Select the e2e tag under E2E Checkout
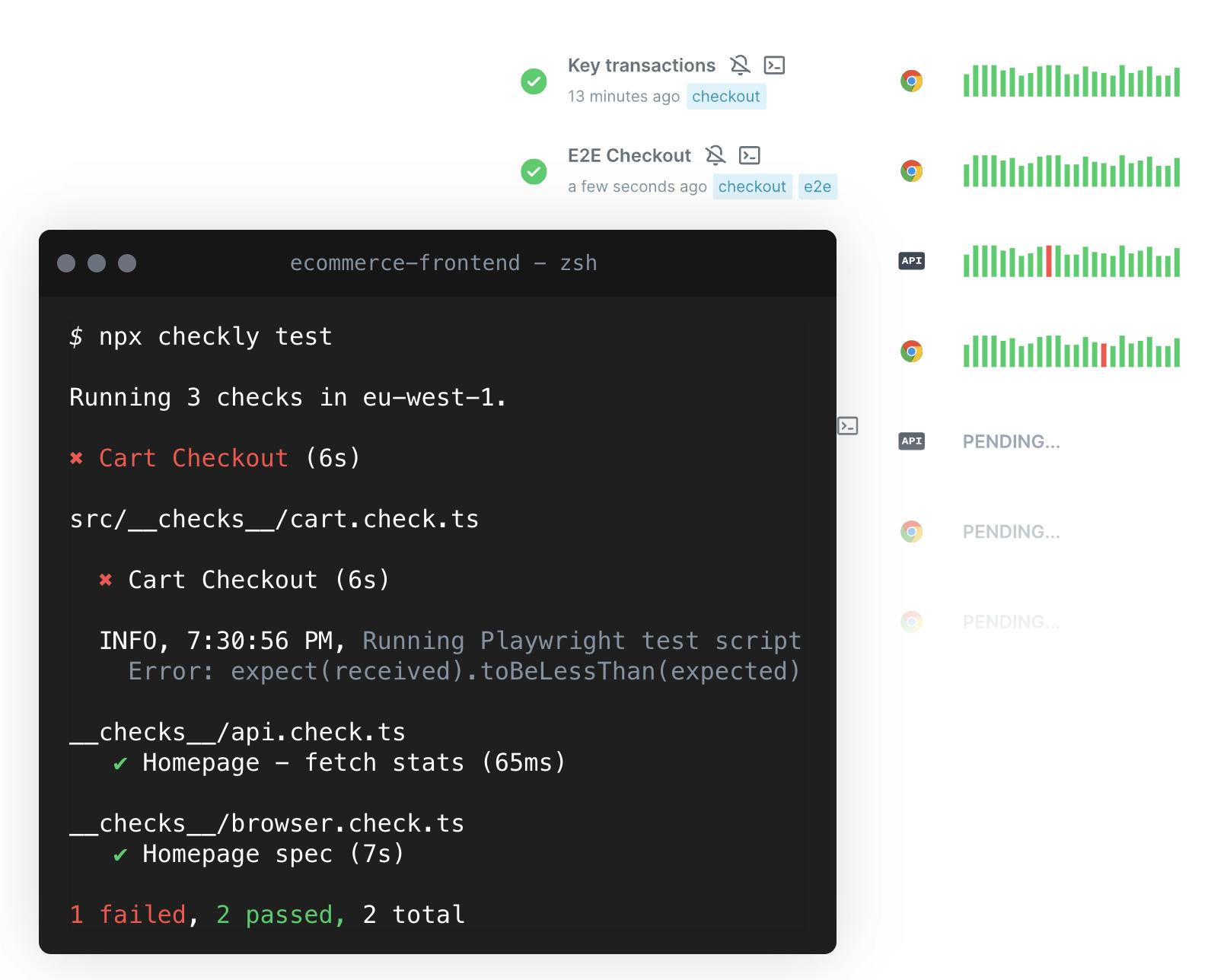 (817, 187)
